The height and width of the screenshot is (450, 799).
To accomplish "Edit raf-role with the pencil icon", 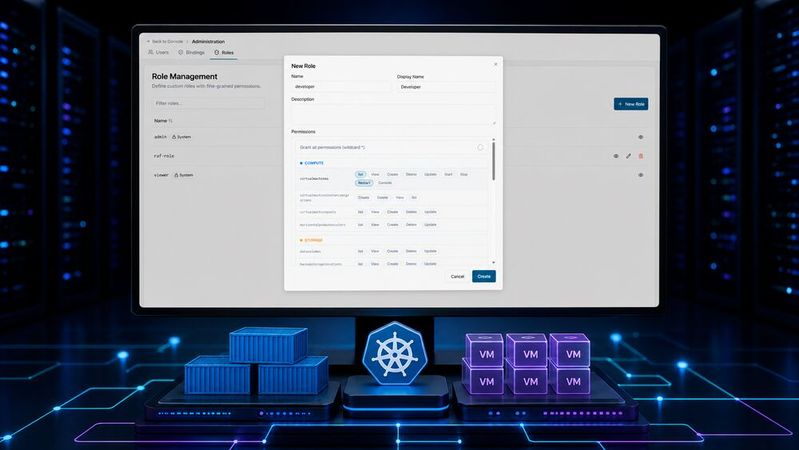I will (628, 156).
